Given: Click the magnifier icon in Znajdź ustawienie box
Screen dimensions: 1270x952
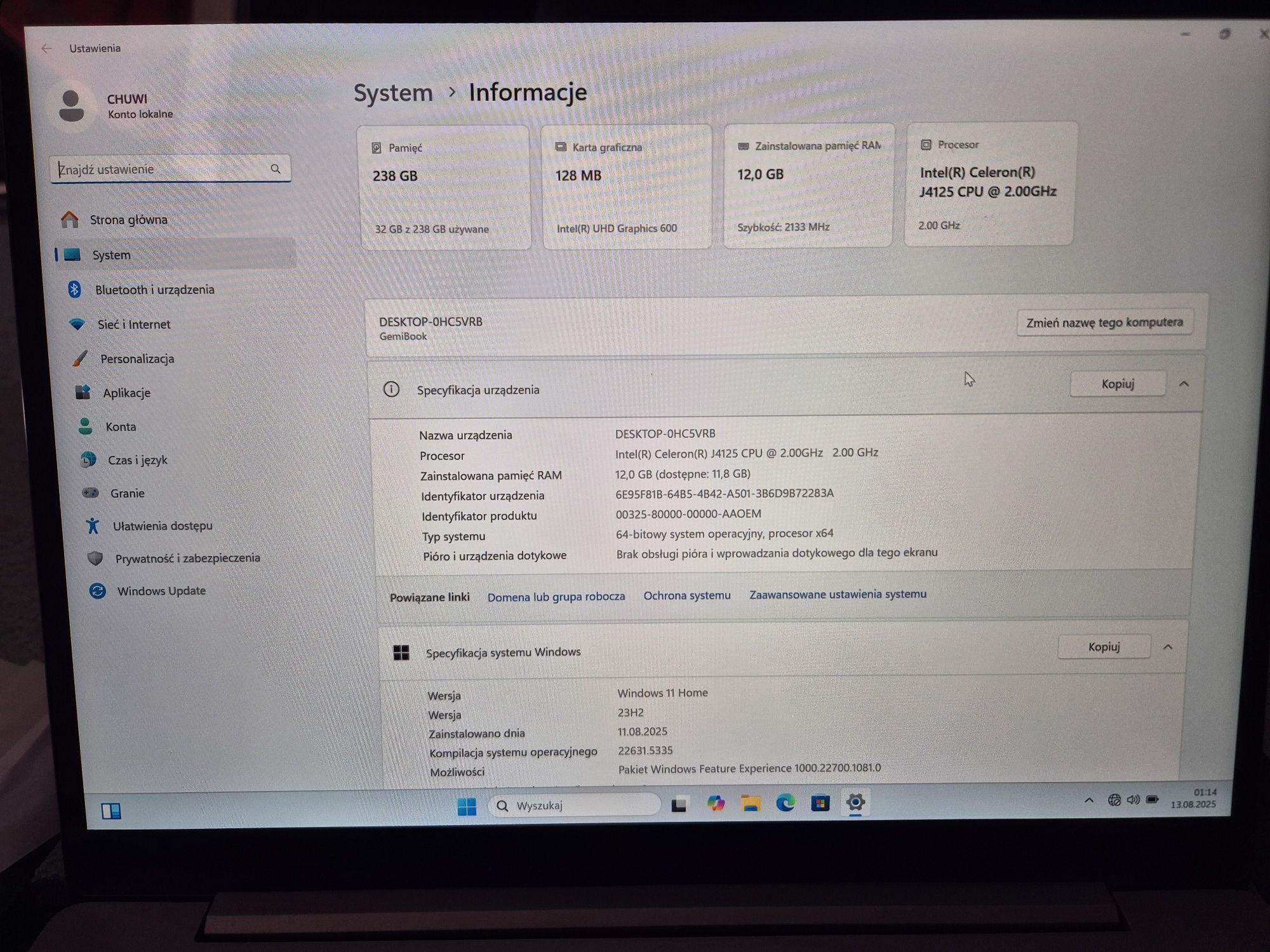Looking at the screenshot, I should point(275,169).
